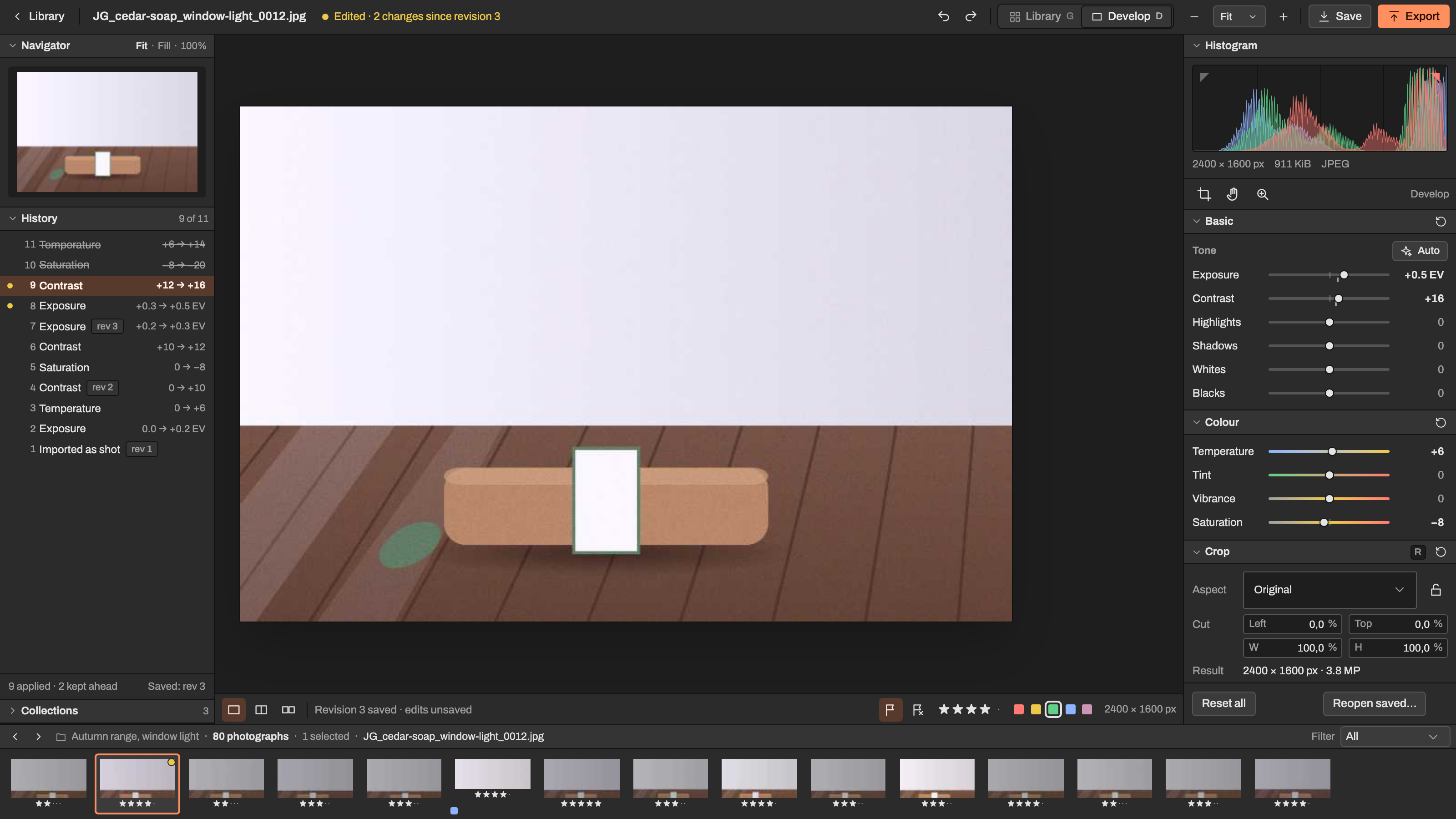Reset the Colour panel settings
The width and height of the screenshot is (1456, 819).
tap(1440, 422)
